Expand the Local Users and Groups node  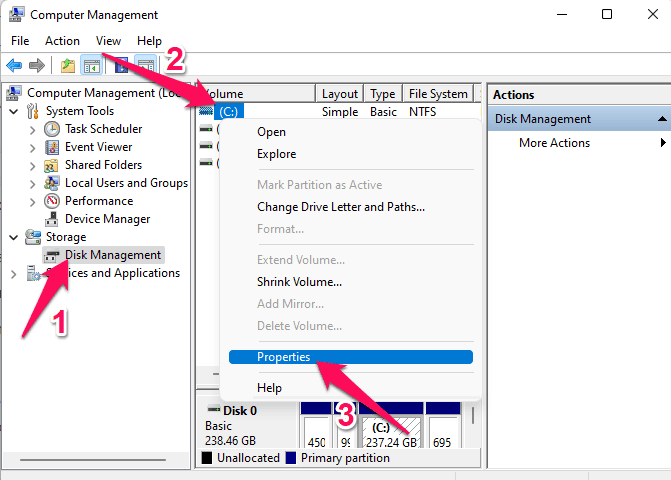pyautogui.click(x=33, y=183)
